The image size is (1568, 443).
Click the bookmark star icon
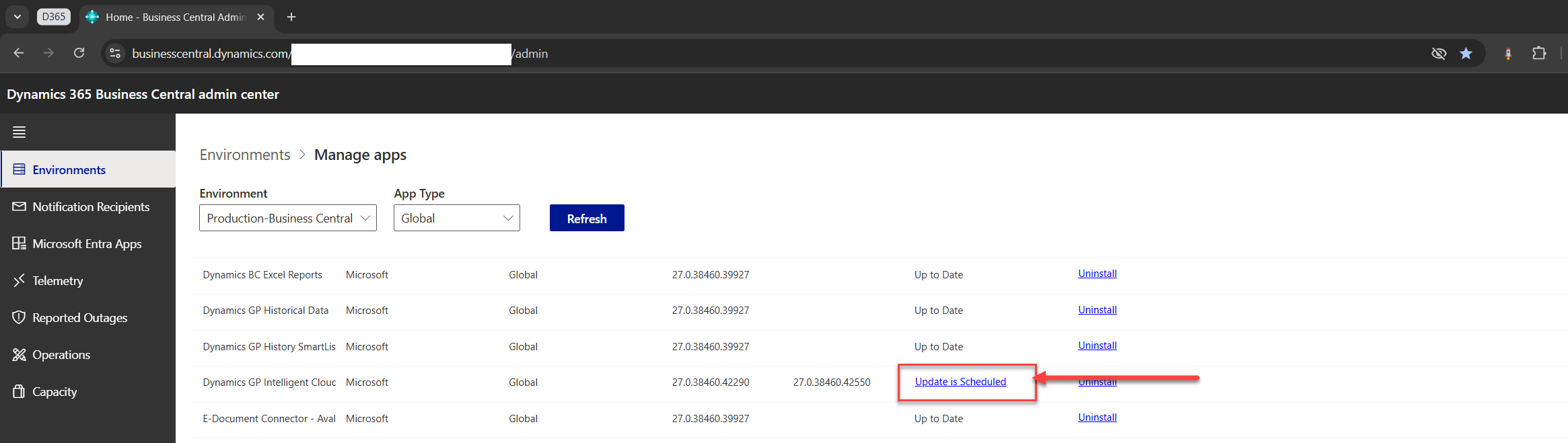(x=1466, y=53)
